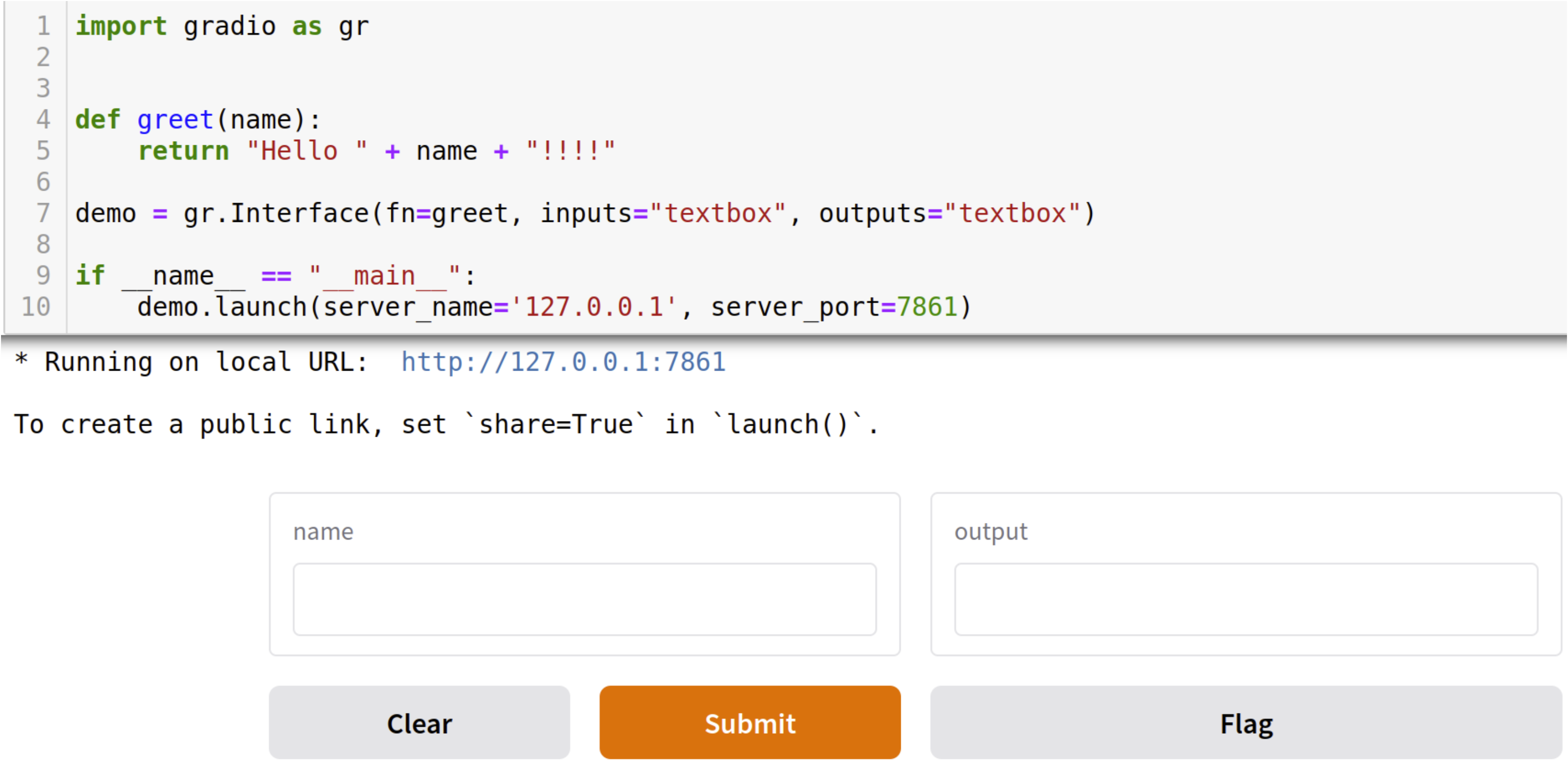
Task: Click the share=True text in the console output
Action: click(x=555, y=424)
